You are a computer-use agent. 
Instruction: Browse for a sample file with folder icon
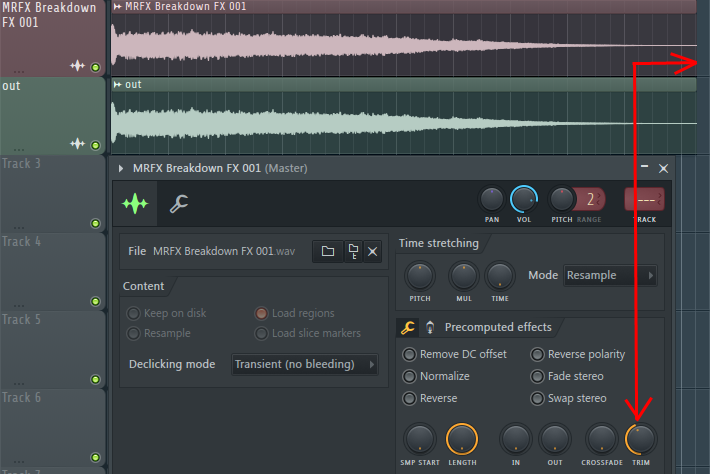pos(328,251)
